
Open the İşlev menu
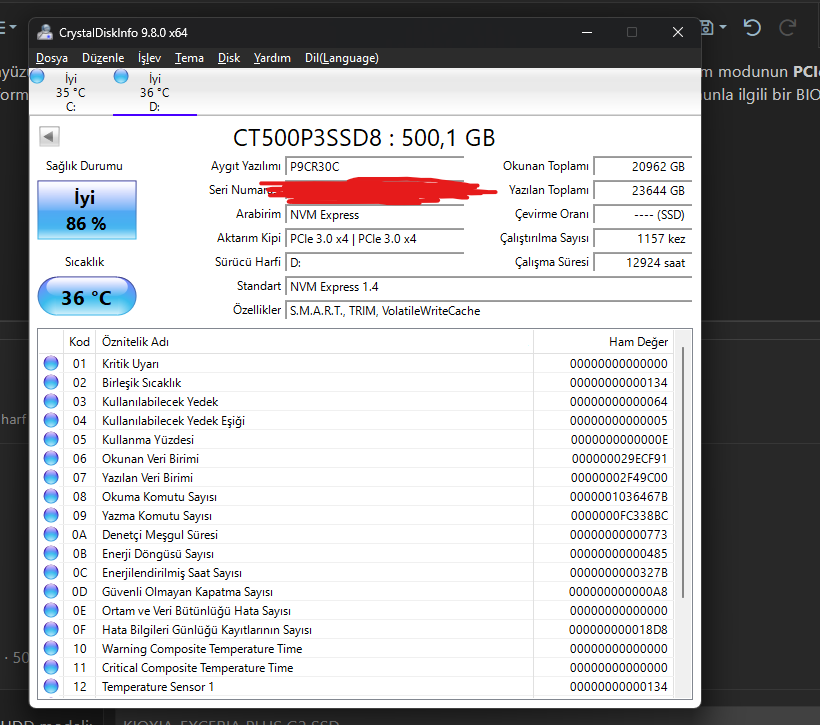pos(149,58)
